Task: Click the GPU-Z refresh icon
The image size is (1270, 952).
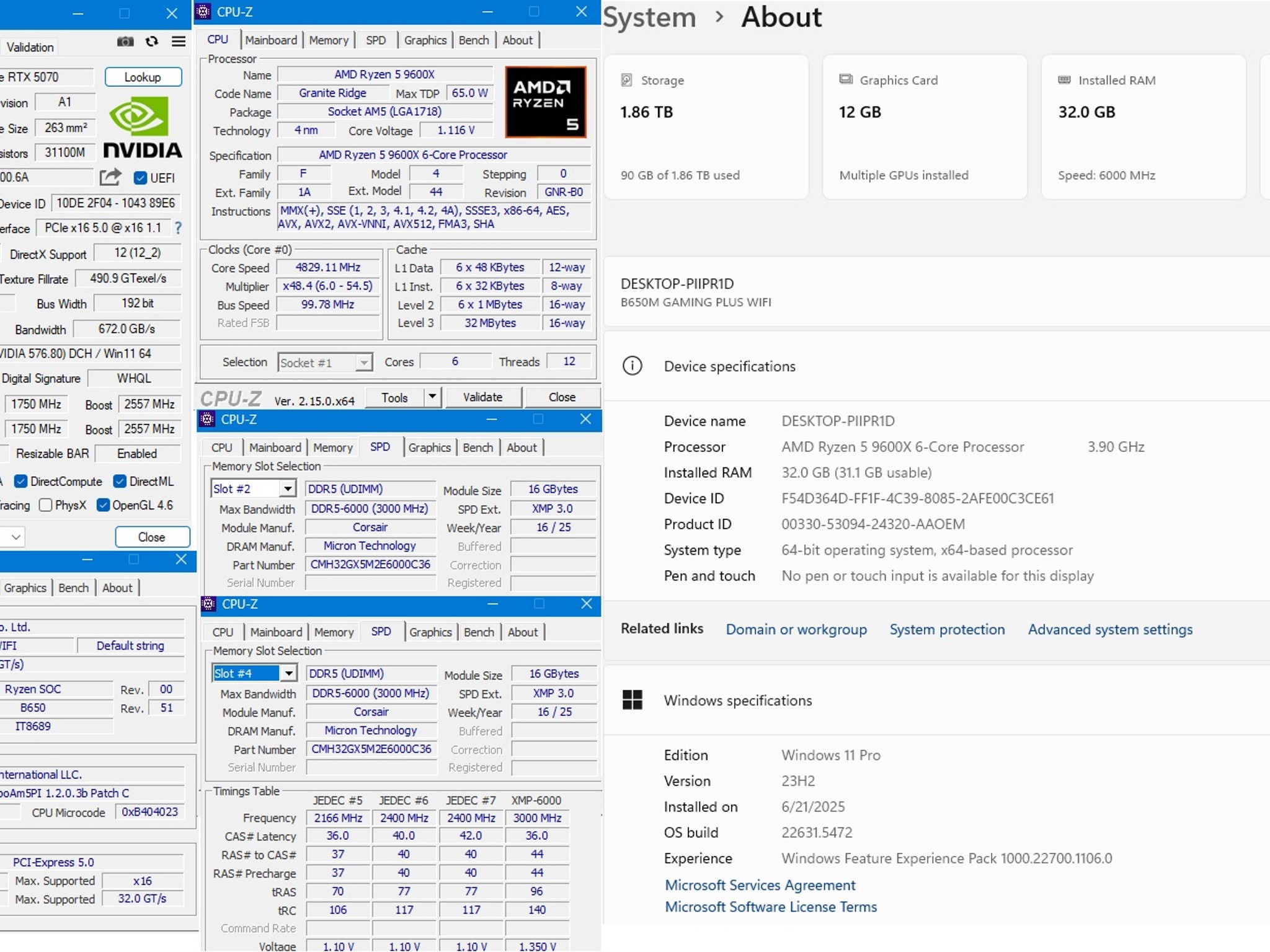Action: (152, 42)
